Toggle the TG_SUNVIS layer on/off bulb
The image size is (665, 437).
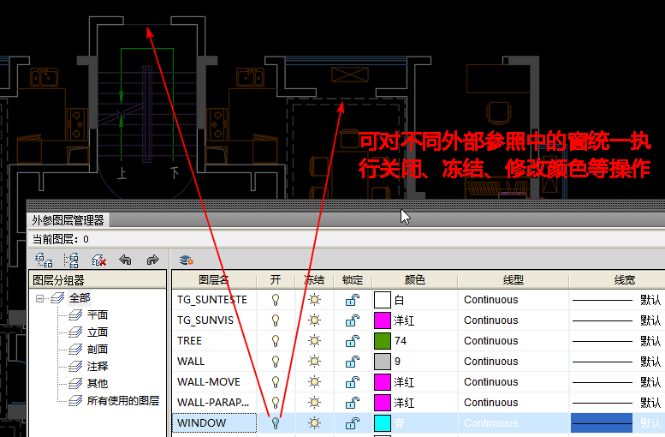275,320
